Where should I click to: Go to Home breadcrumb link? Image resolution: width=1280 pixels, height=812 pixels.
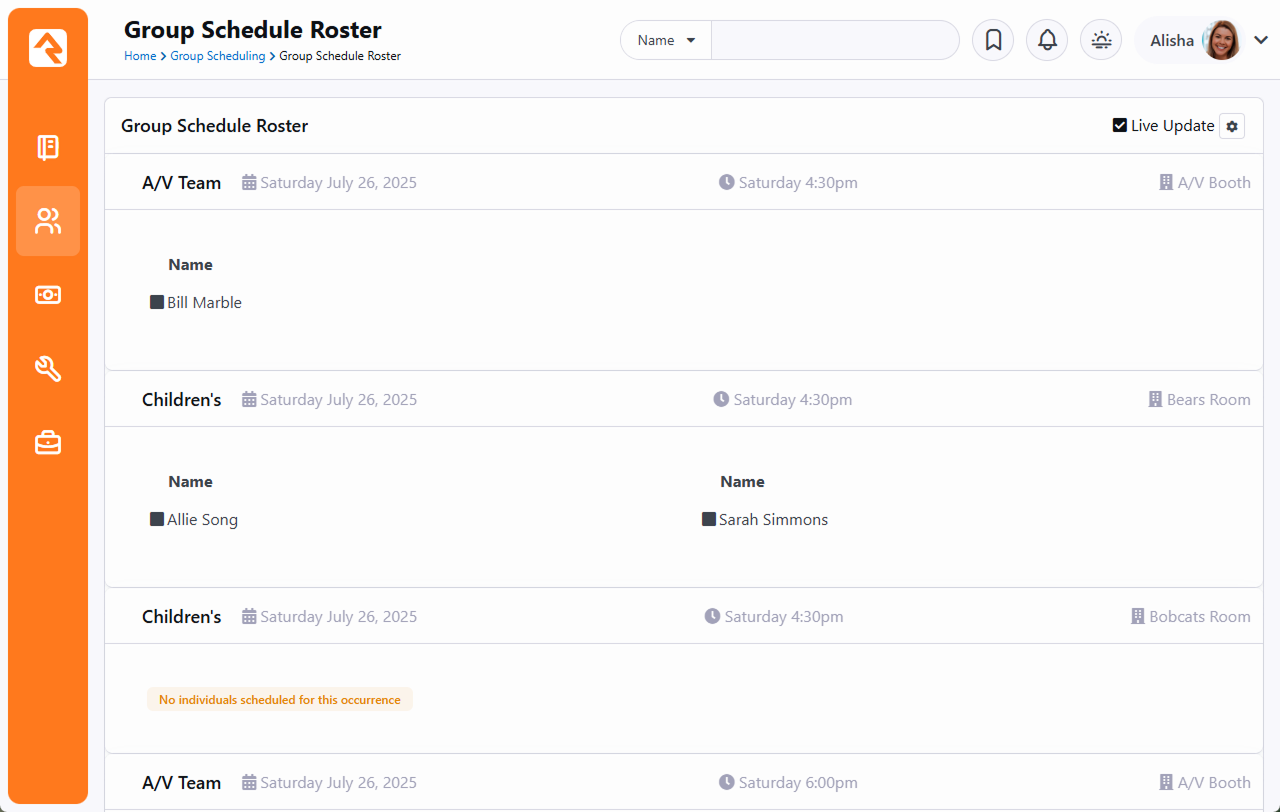click(x=140, y=56)
